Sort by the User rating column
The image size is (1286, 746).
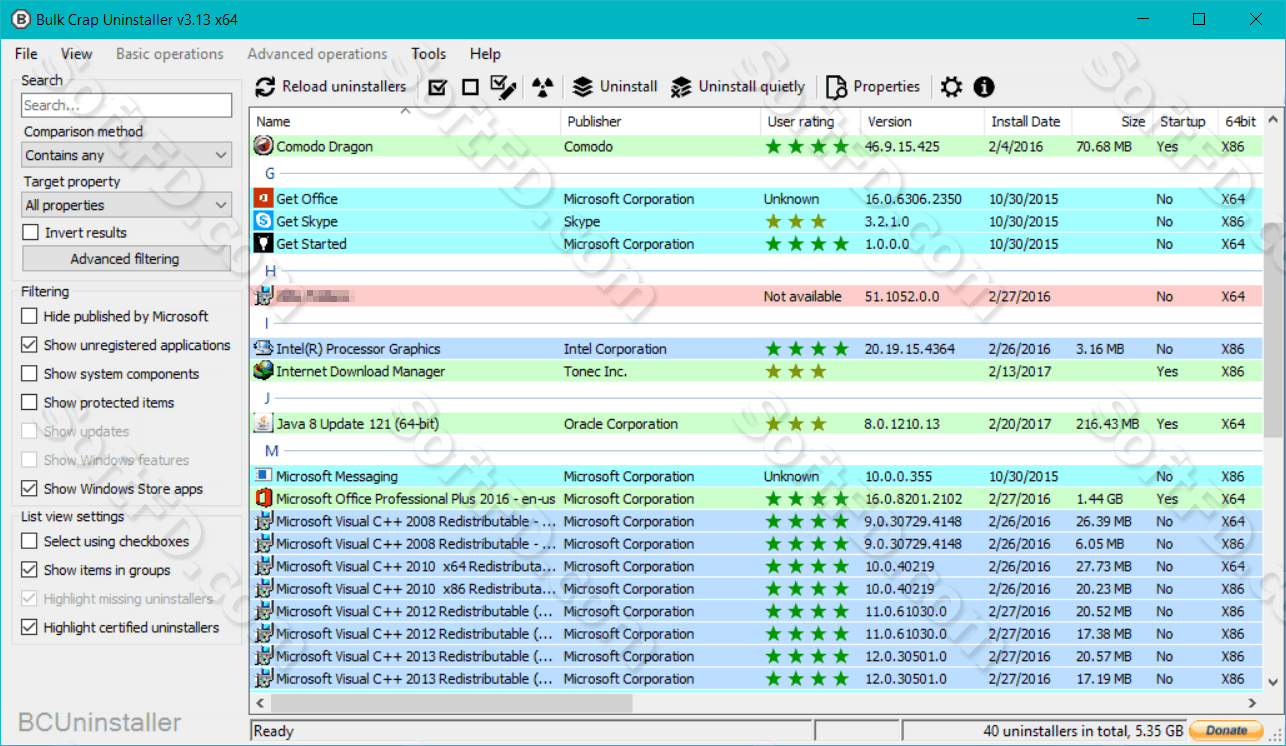coord(810,121)
